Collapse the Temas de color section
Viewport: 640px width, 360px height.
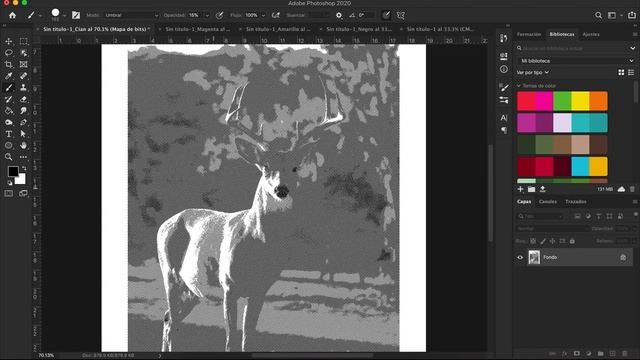pos(519,86)
